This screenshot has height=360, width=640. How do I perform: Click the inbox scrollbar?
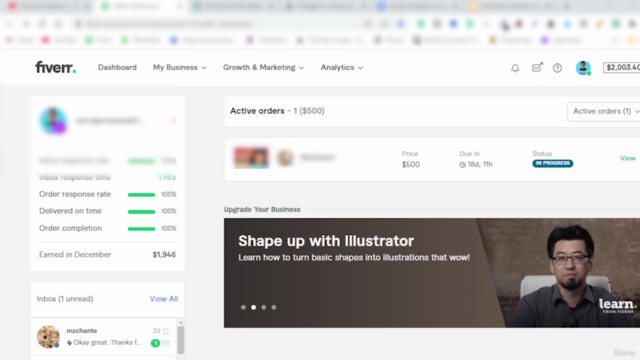(181, 339)
